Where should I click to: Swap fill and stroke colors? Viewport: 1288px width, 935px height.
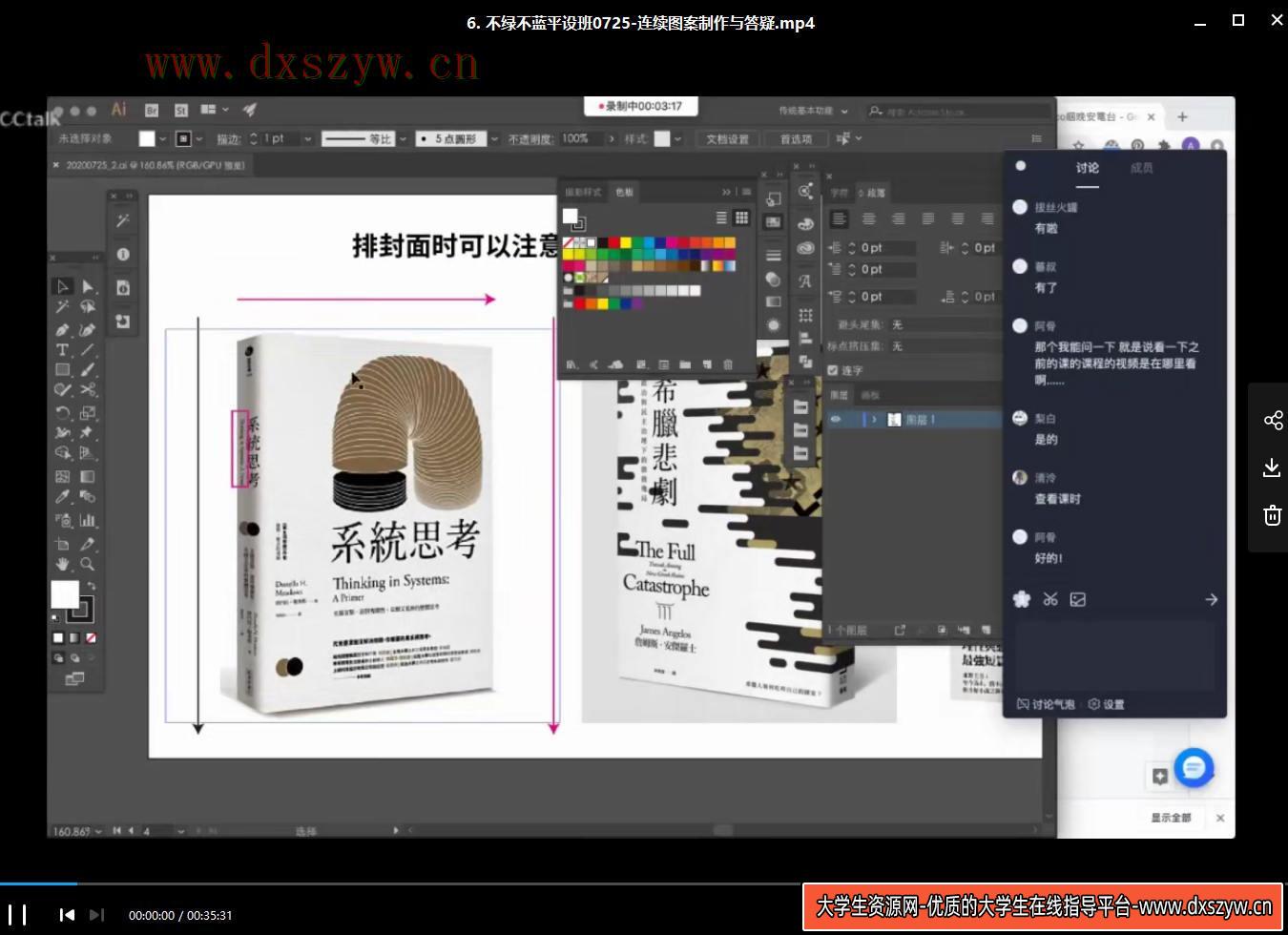(92, 586)
